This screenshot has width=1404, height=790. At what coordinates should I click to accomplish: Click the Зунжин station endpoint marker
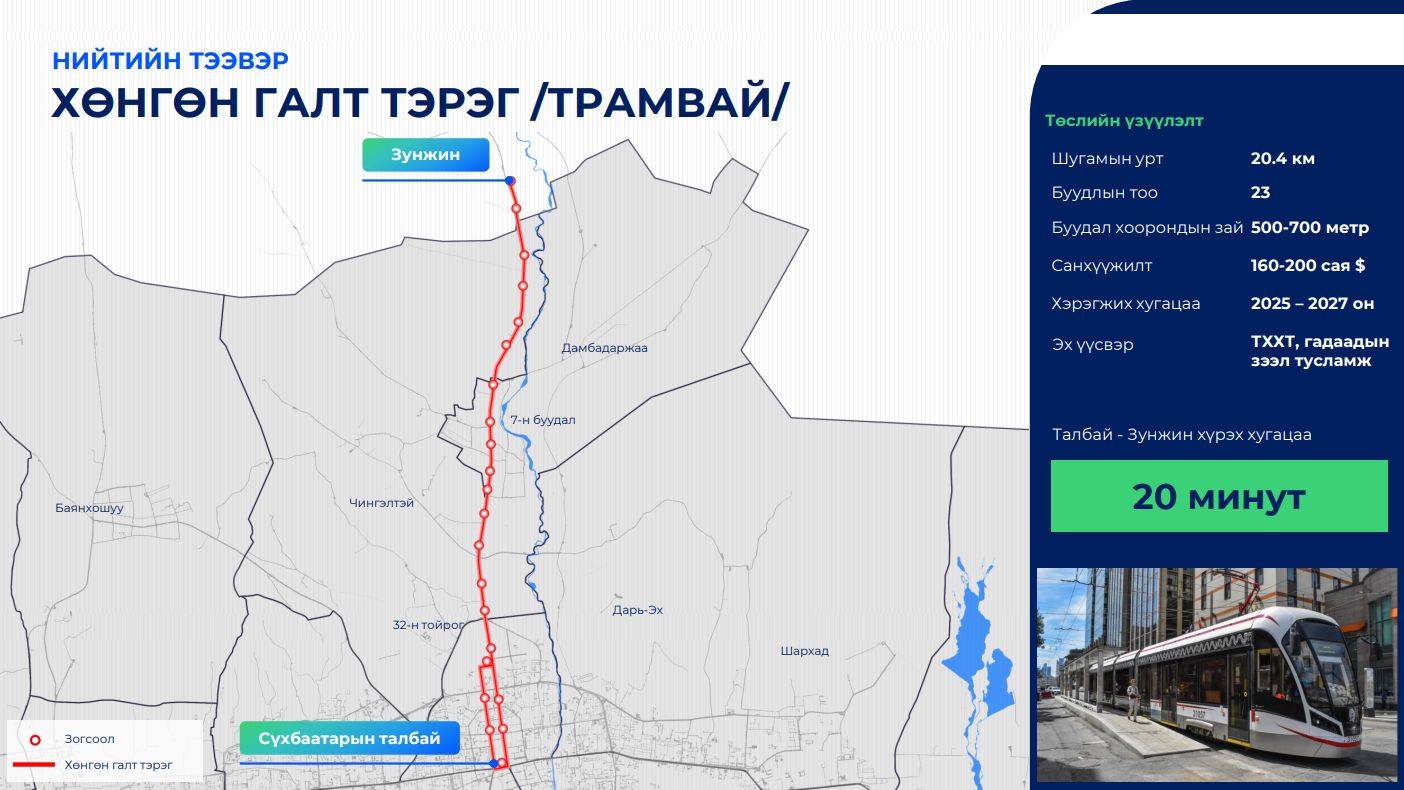(509, 179)
